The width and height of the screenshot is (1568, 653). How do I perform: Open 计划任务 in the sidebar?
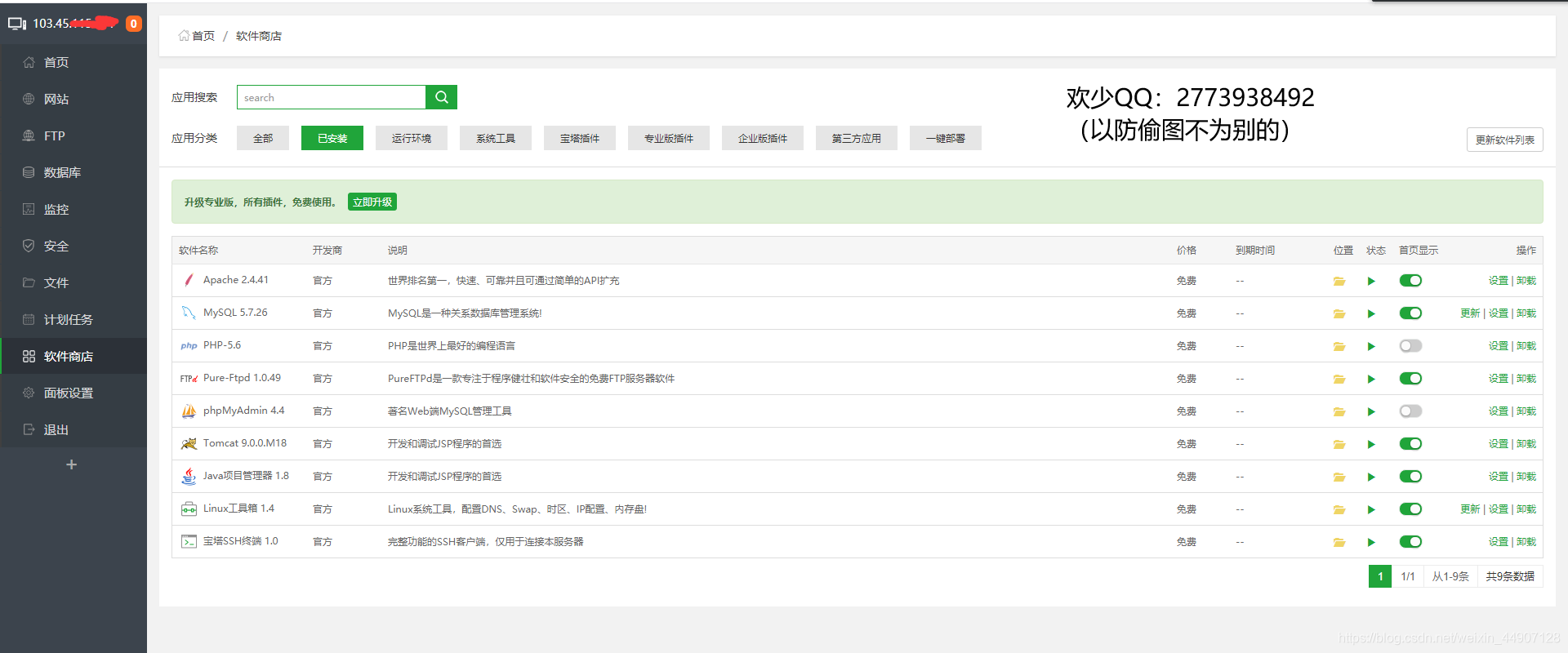(x=73, y=319)
